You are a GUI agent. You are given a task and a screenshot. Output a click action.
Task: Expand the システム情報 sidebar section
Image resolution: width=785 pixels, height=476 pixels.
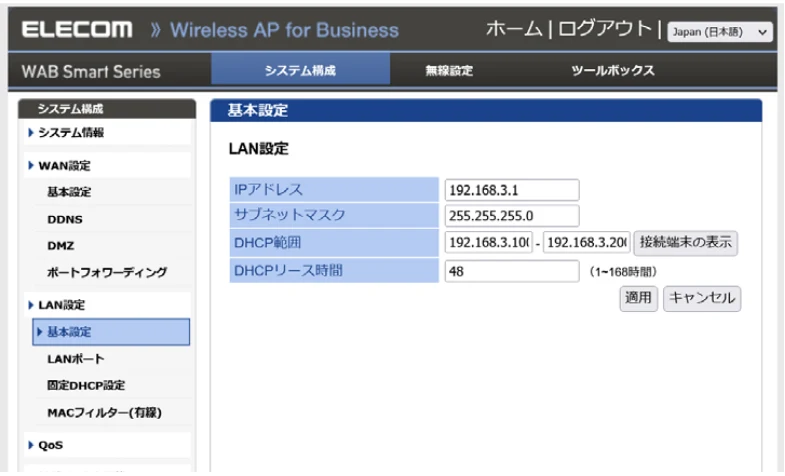pos(107,133)
